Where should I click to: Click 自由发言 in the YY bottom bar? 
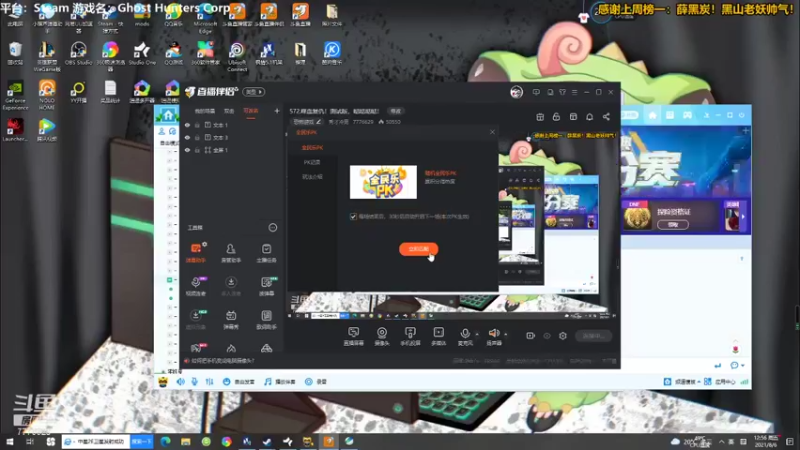tap(239, 382)
